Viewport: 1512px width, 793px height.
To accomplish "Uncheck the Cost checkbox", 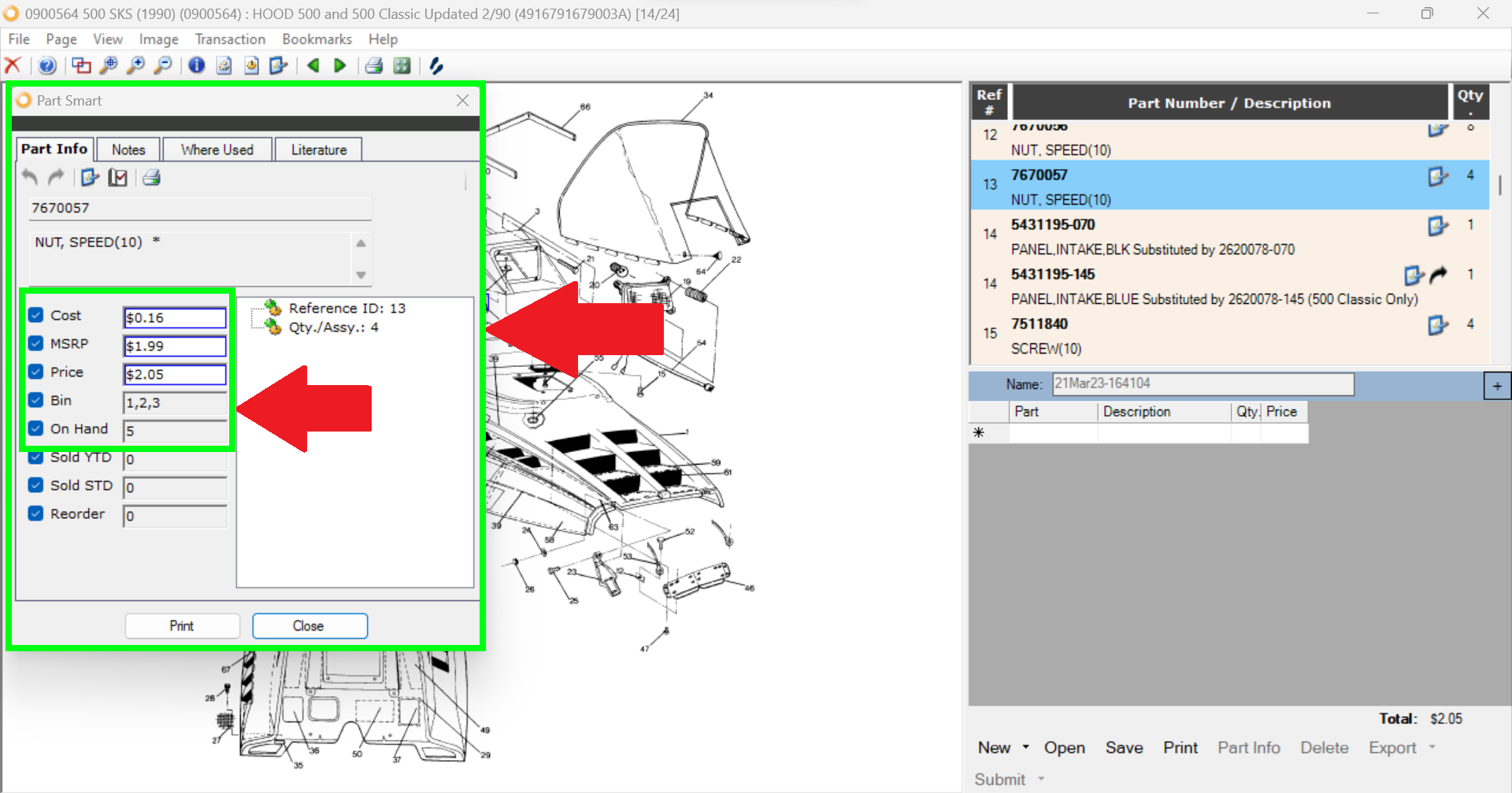I will point(35,315).
